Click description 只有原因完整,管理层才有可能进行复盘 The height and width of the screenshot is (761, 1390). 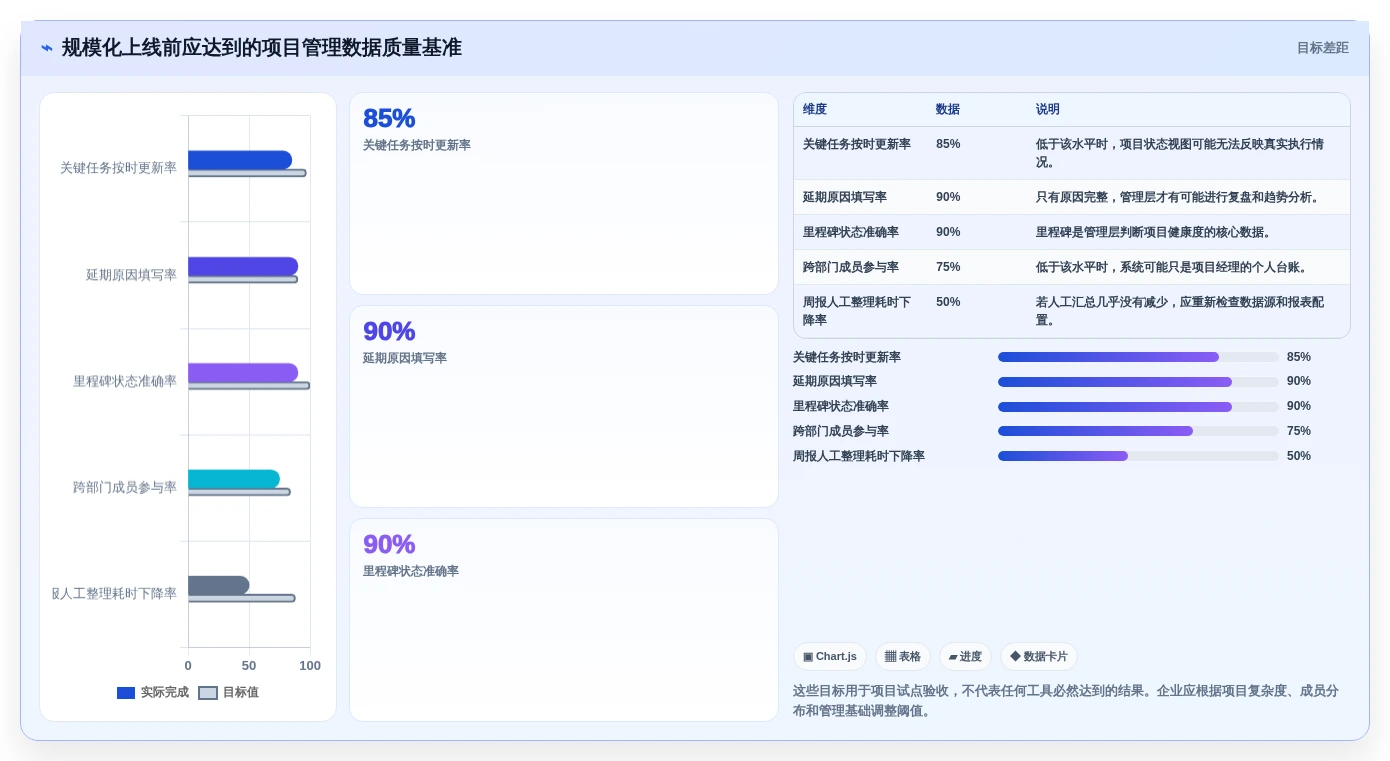1178,197
